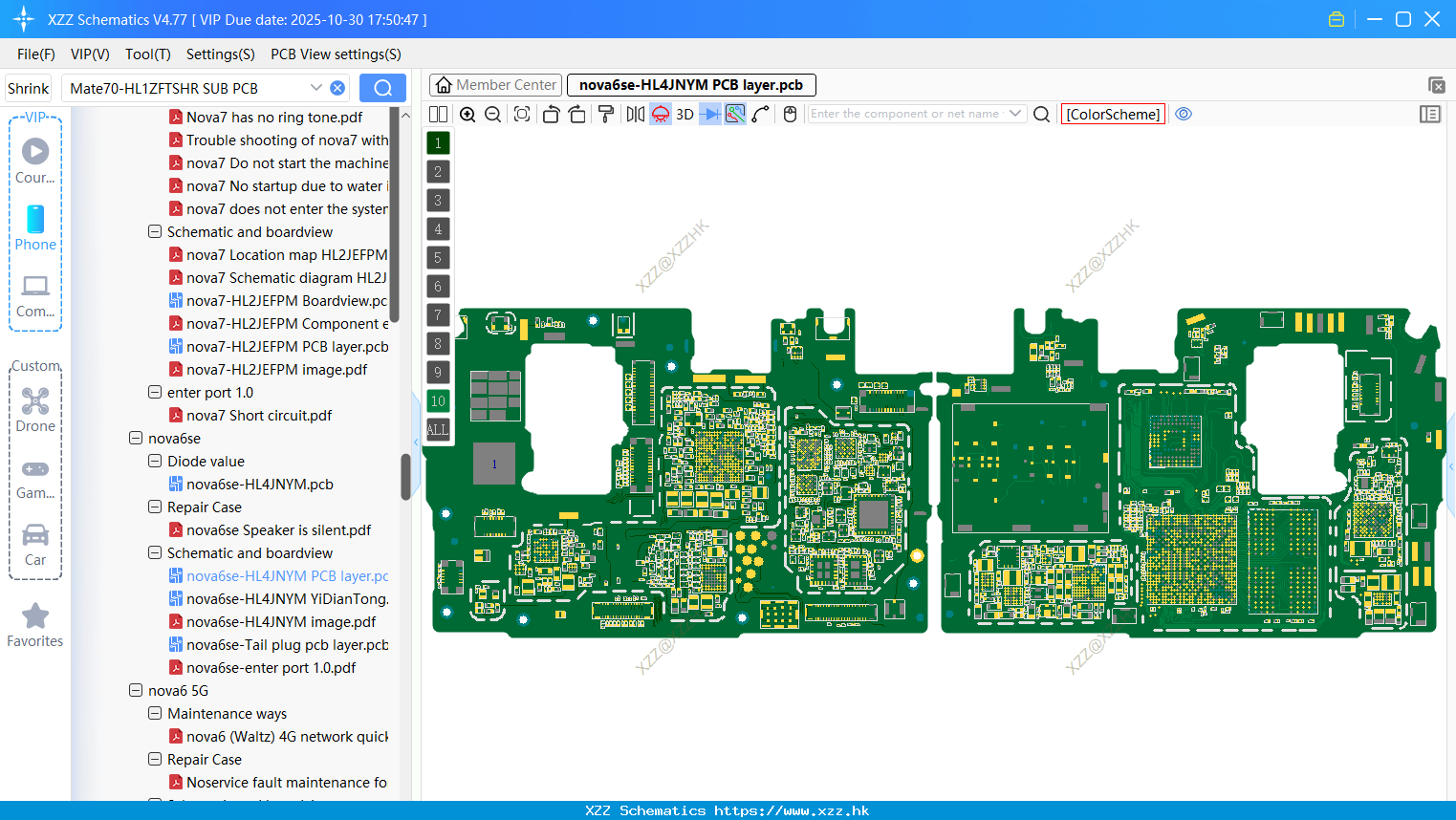The image size is (1456, 820).
Task: Open the Car category
Action: (x=35, y=545)
